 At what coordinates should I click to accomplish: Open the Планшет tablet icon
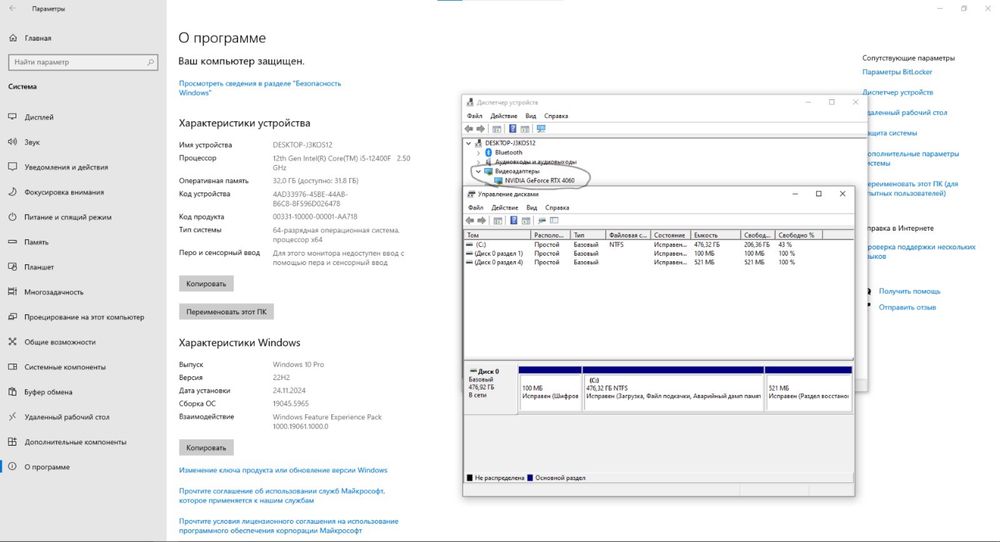[12, 267]
